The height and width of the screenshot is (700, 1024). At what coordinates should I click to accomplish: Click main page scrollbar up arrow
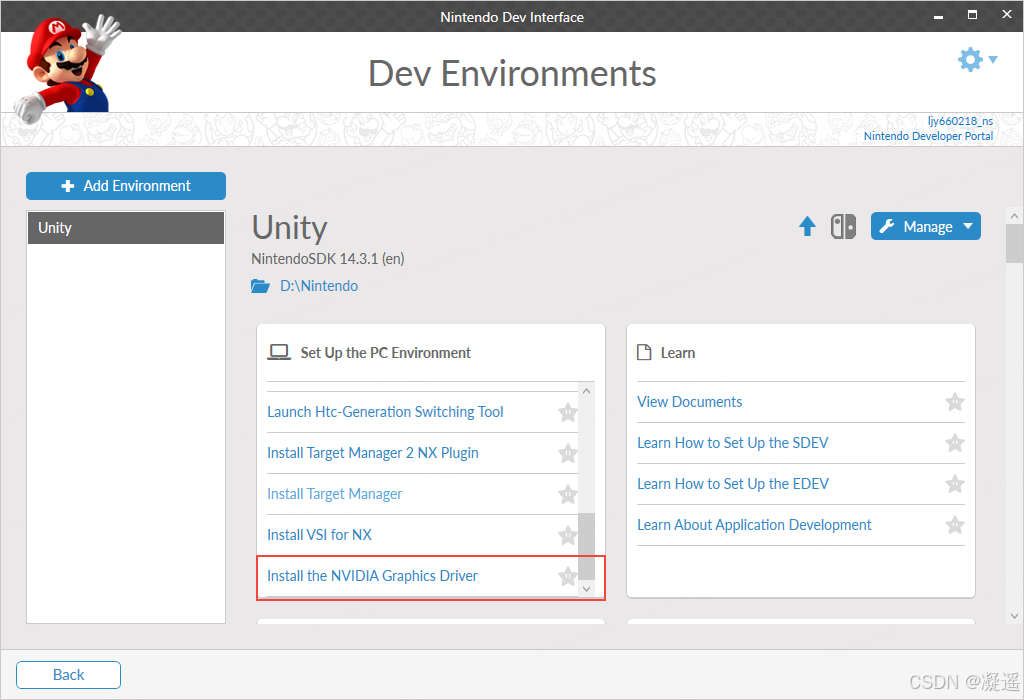[1014, 216]
